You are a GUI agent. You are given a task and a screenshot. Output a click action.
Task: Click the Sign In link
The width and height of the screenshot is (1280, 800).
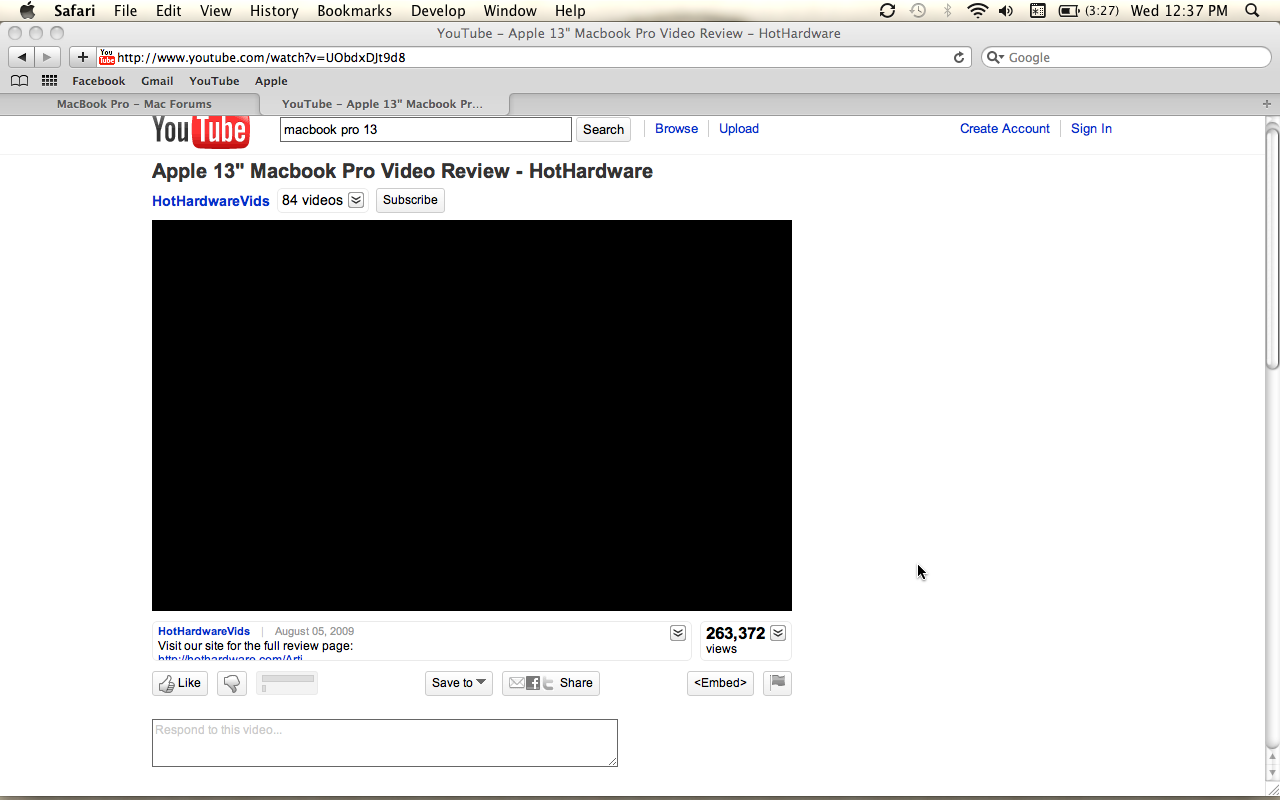1091,128
